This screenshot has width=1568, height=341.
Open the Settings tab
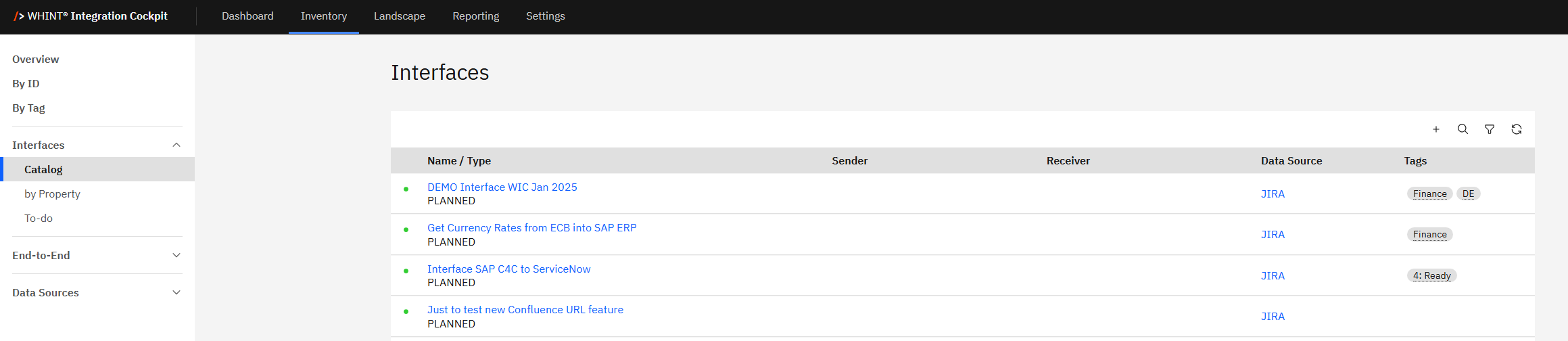545,16
